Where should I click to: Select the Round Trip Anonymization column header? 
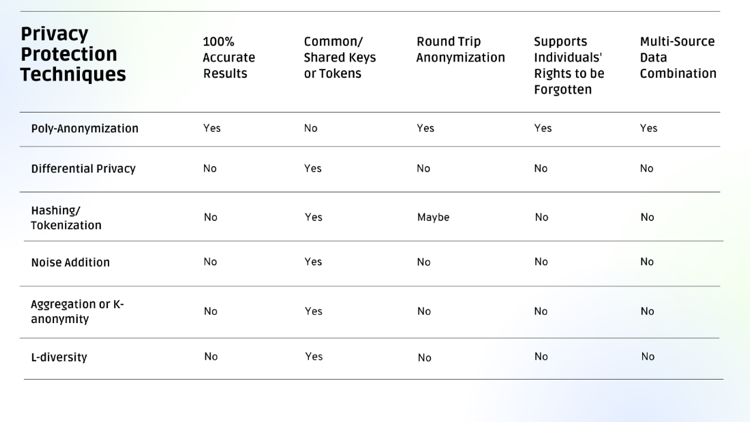(461, 50)
